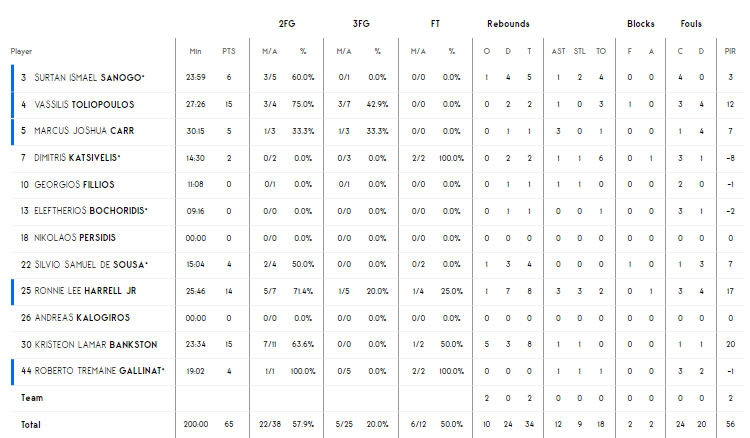Screen dimensions: 750x438
Task: Select Roberto Tremaine Gallinat name
Action: coord(99,371)
